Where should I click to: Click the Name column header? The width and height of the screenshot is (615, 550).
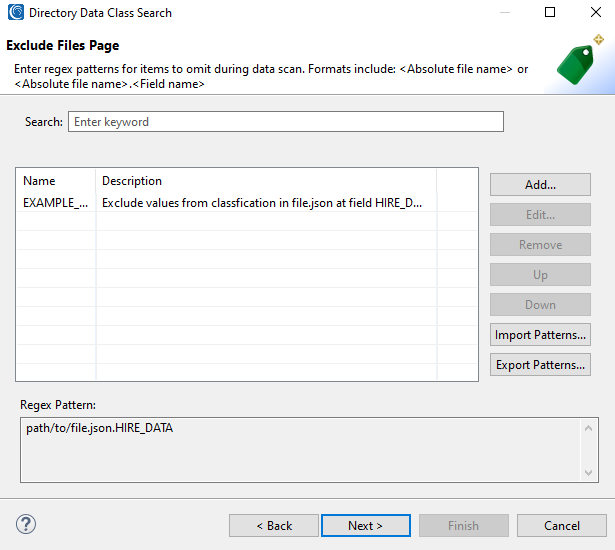56,181
